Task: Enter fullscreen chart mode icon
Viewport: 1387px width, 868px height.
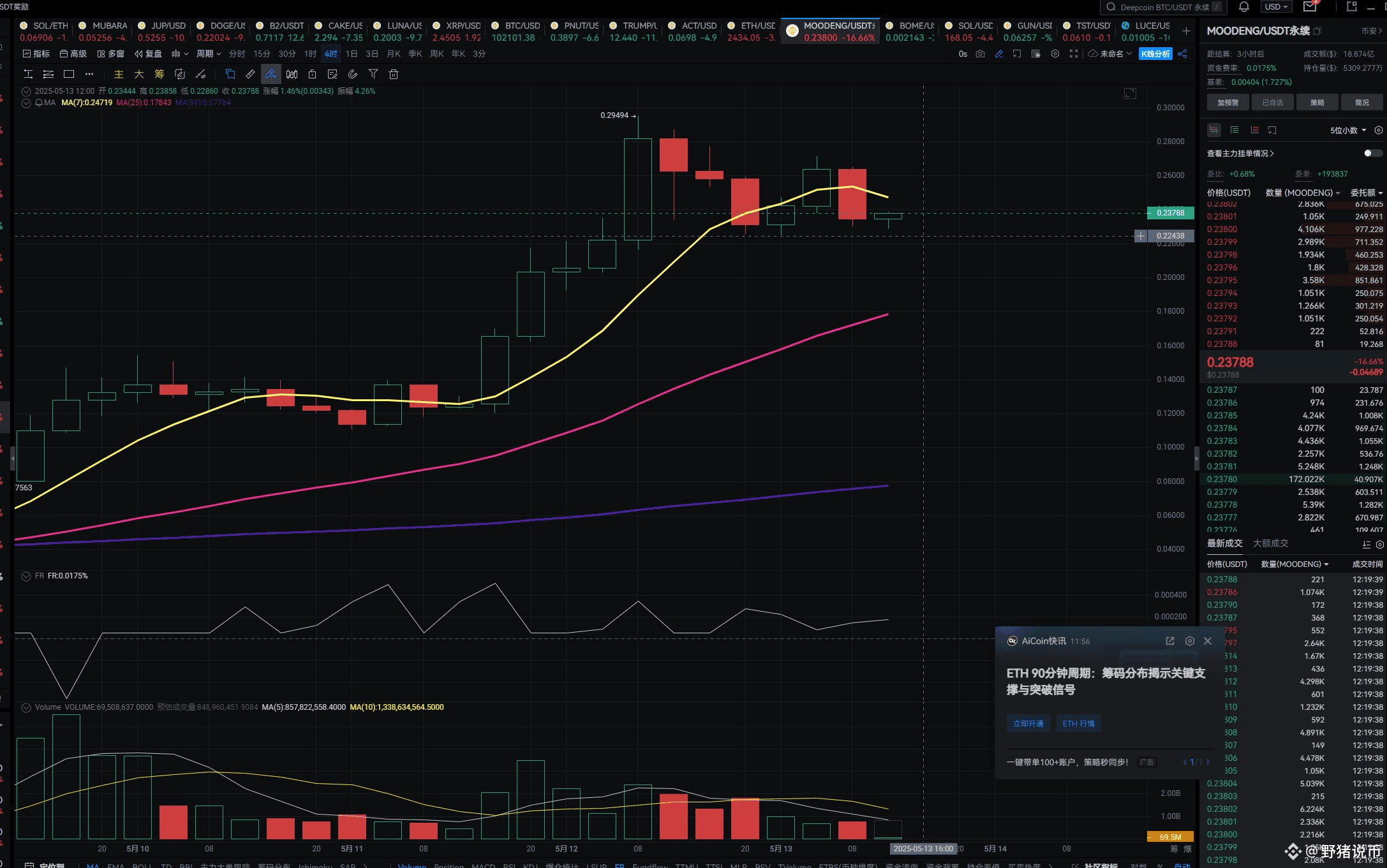Action: point(1074,54)
